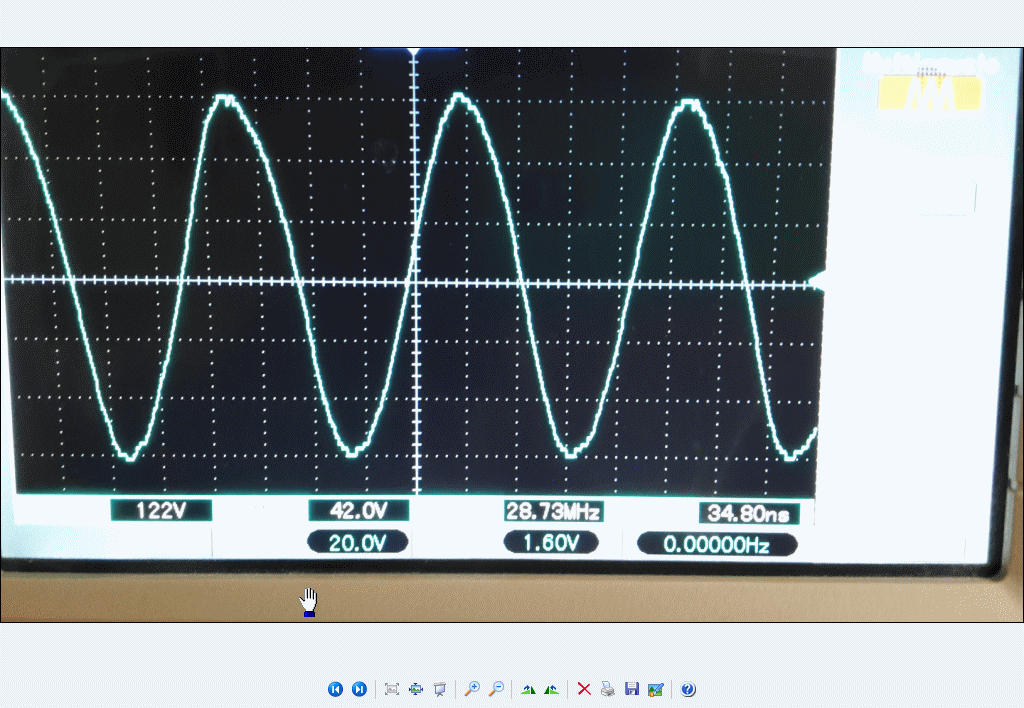This screenshot has height=708, width=1024.
Task: Delete the image with the red X
Action: [584, 689]
